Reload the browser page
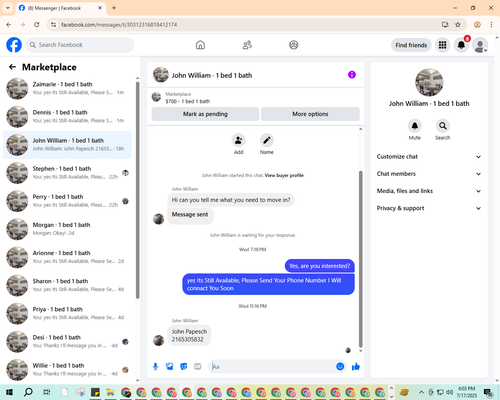Image resolution: width=500 pixels, height=400 pixels. click(37, 25)
